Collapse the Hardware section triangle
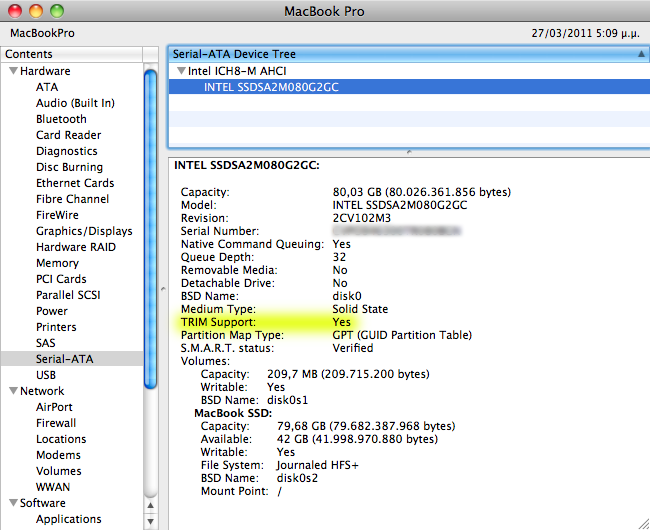 click(x=13, y=71)
